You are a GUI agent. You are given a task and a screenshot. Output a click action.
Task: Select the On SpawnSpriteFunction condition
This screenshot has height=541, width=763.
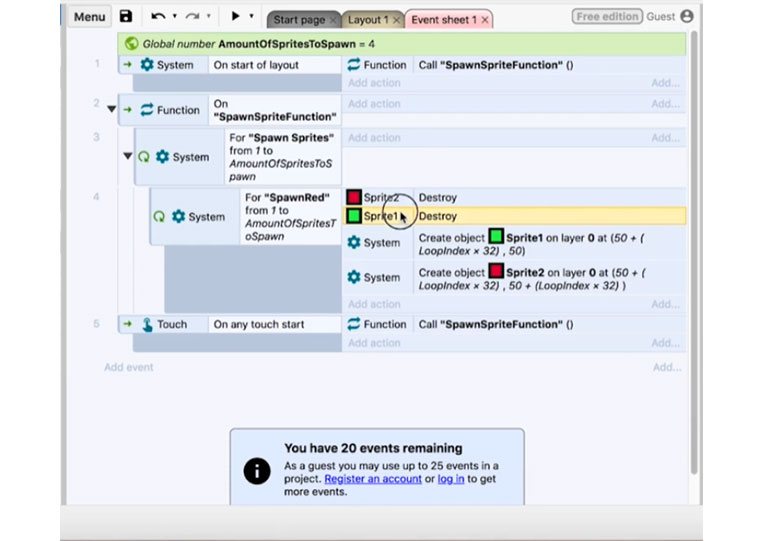[x=275, y=110]
